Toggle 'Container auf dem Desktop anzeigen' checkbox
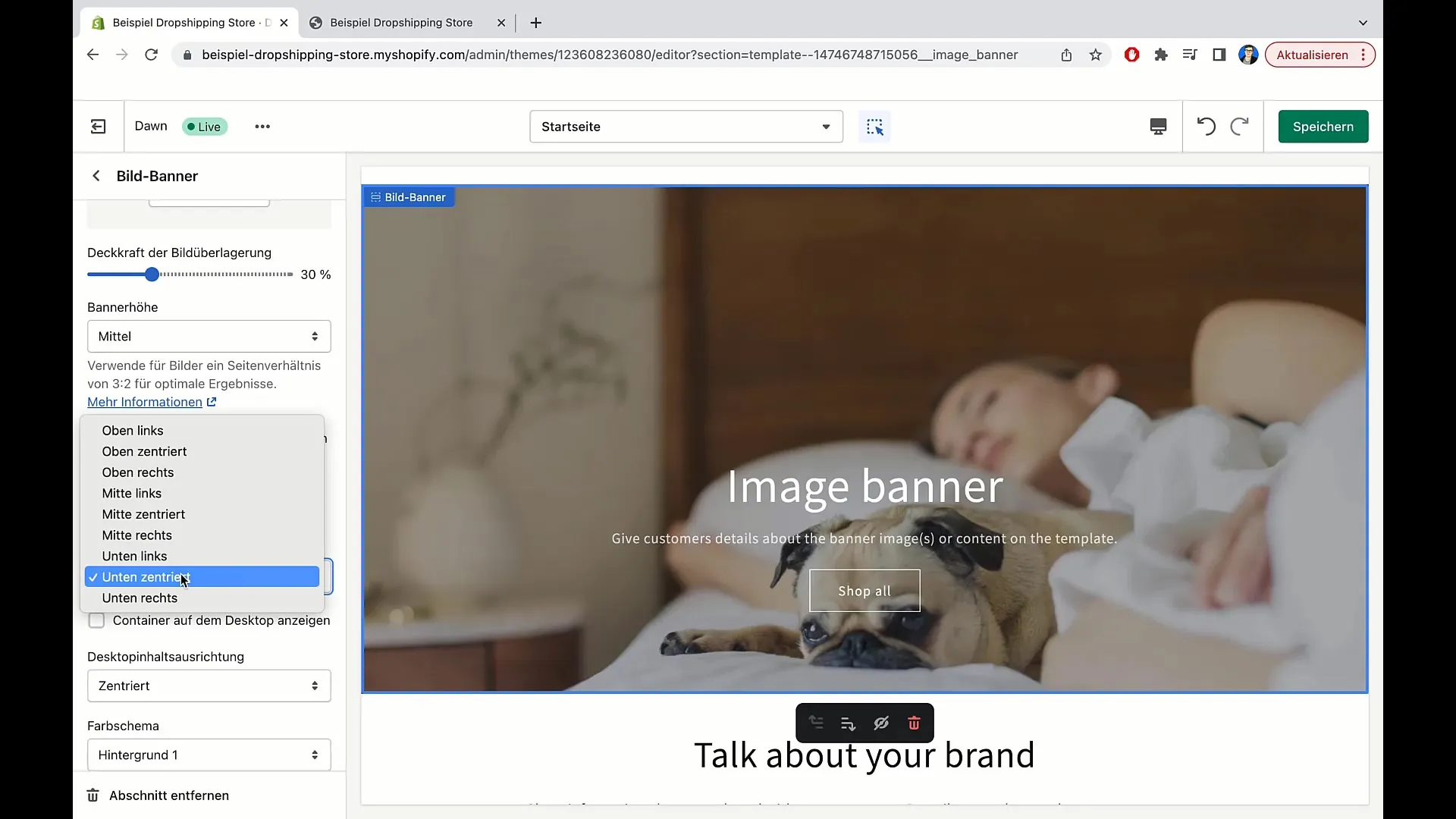Viewport: 1456px width, 819px height. [97, 620]
